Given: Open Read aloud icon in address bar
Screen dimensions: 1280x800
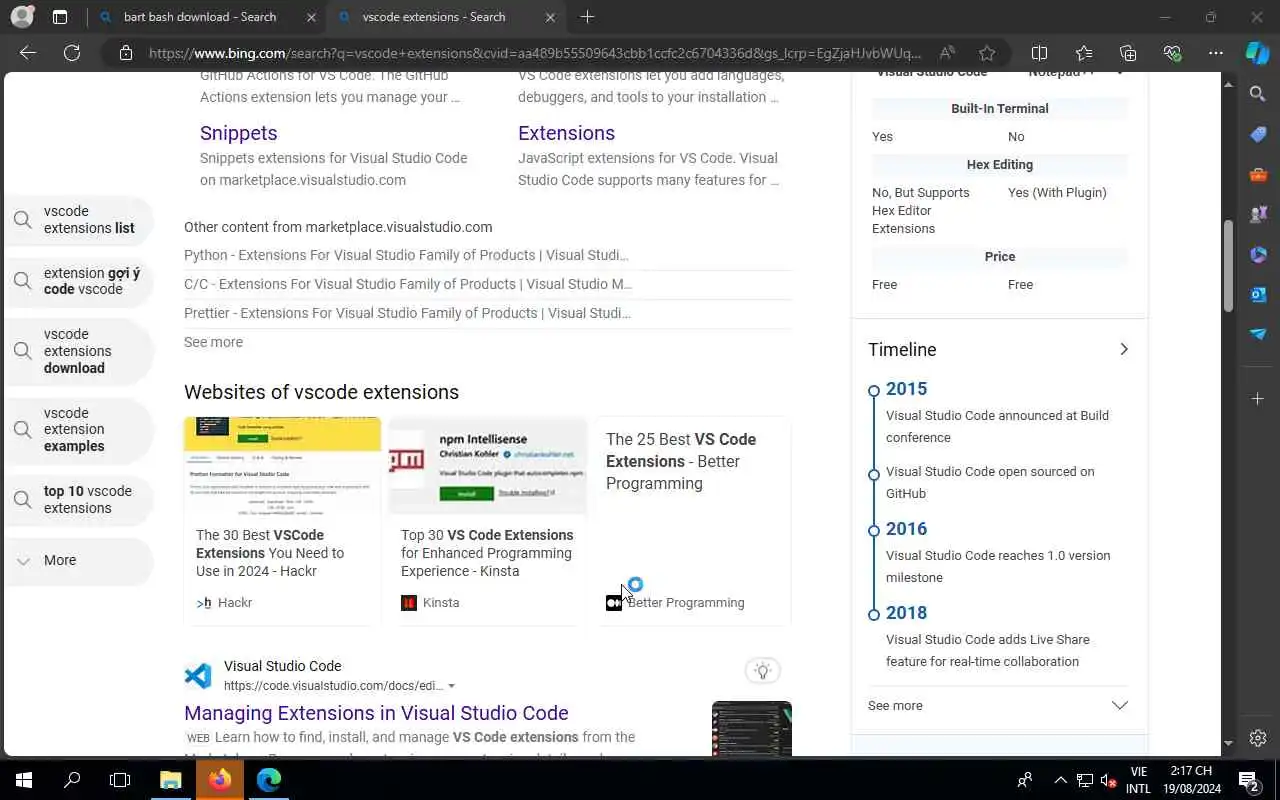Looking at the screenshot, I should pos(946,53).
